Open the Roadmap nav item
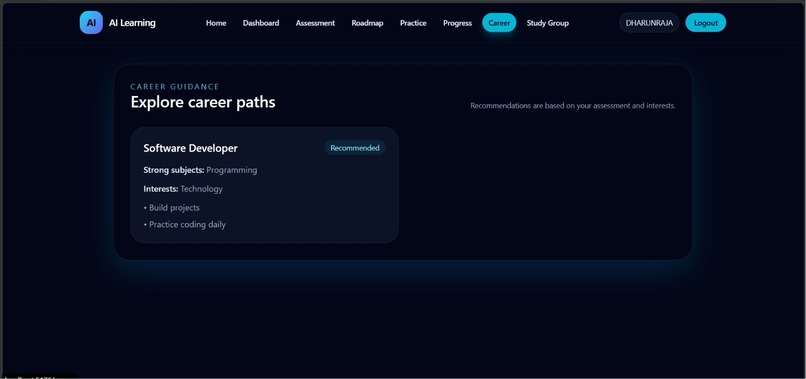The image size is (806, 379). 368,23
